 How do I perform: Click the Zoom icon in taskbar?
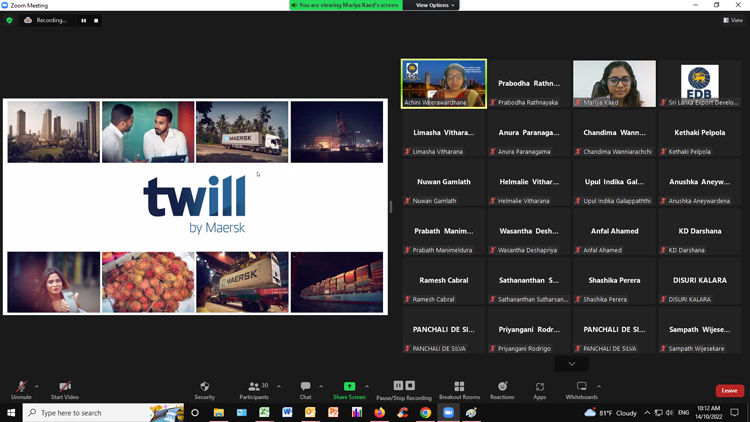pos(448,412)
